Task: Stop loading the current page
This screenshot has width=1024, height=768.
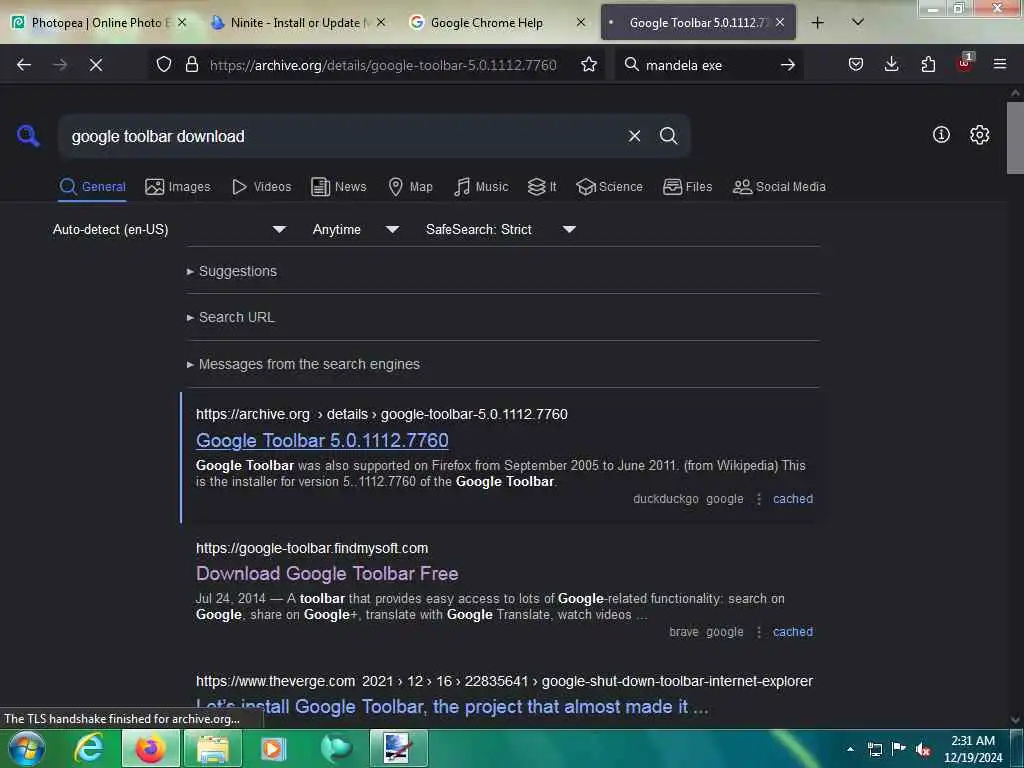Action: point(96,65)
